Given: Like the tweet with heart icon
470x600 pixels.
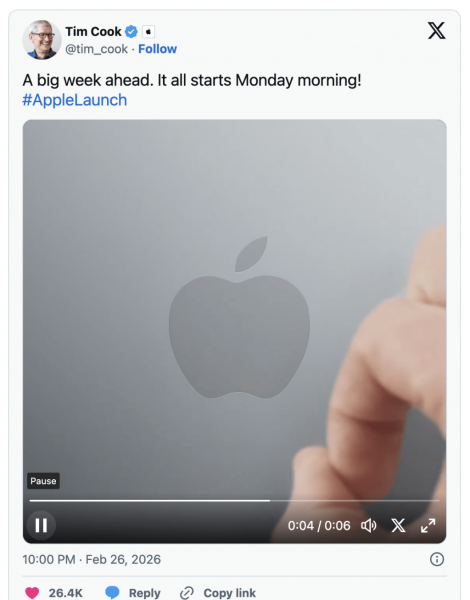Looking at the screenshot, I should tap(32, 593).
